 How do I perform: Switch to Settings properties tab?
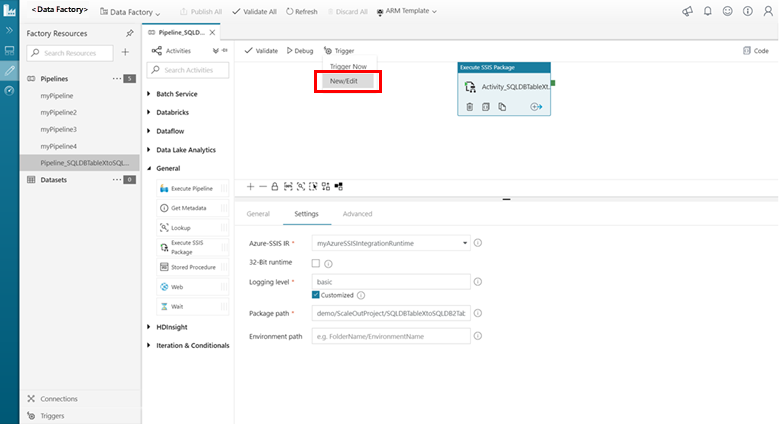tap(306, 214)
